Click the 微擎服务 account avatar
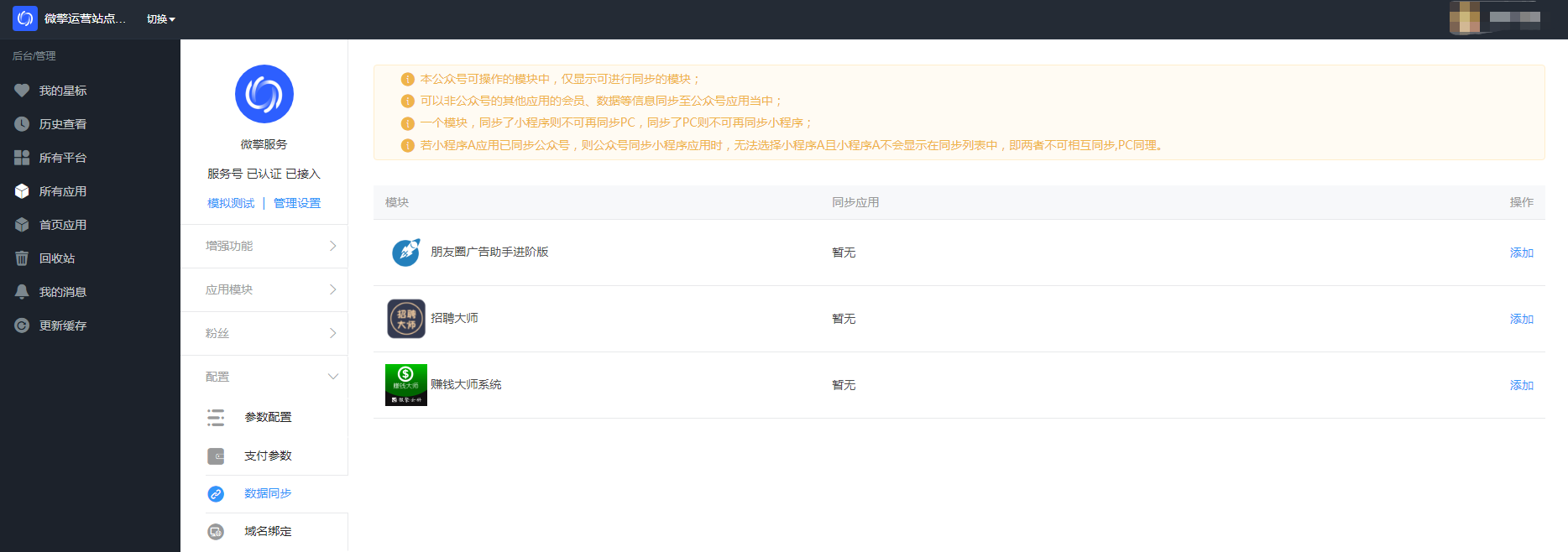 tap(264, 94)
